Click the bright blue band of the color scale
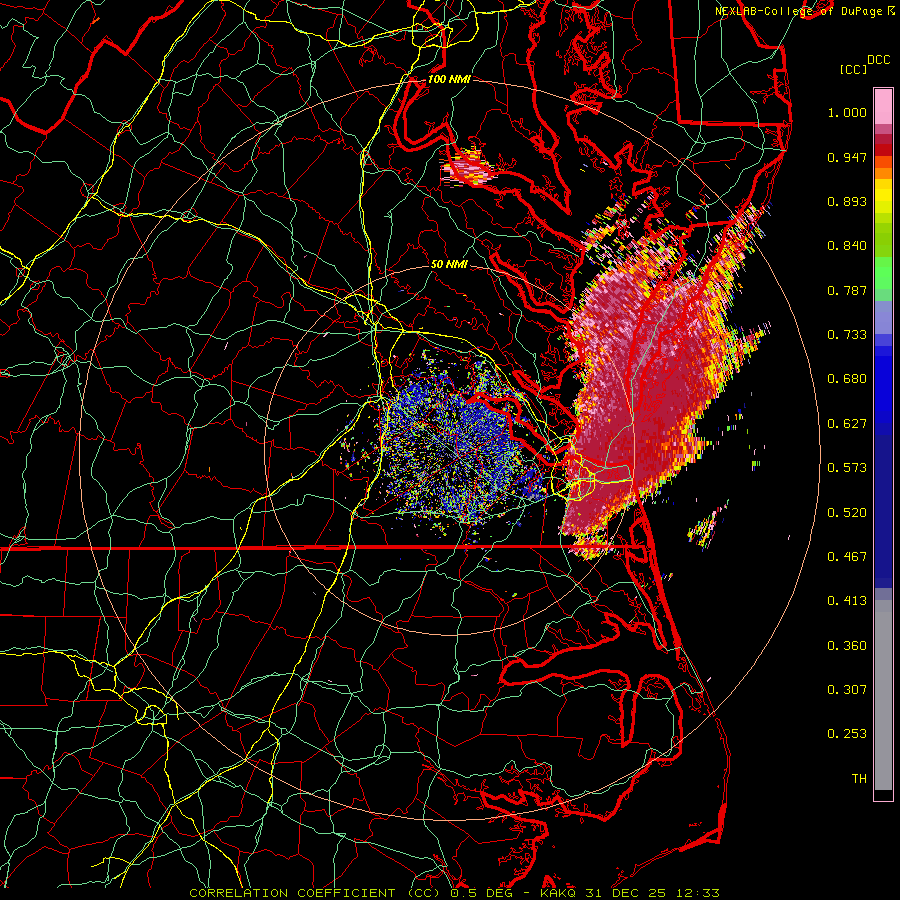This screenshot has height=900, width=900. 883,390
